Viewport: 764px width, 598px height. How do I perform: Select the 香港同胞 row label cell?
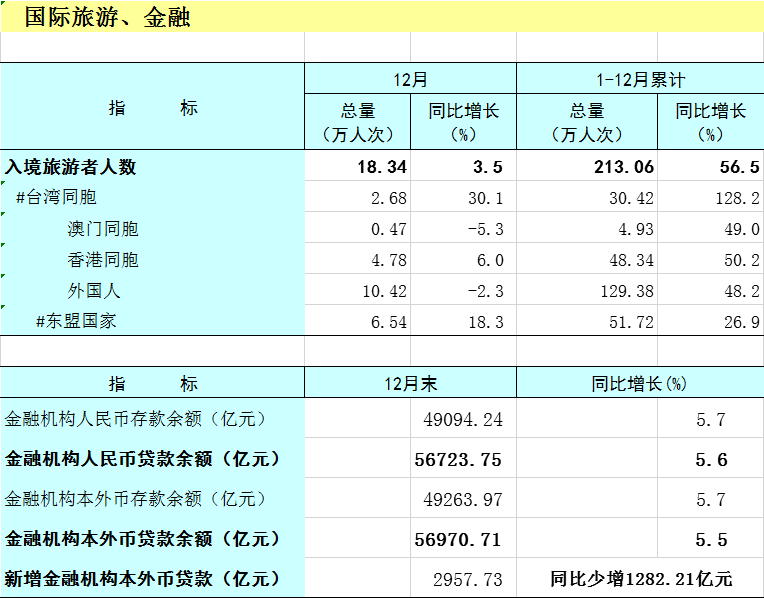(x=103, y=260)
